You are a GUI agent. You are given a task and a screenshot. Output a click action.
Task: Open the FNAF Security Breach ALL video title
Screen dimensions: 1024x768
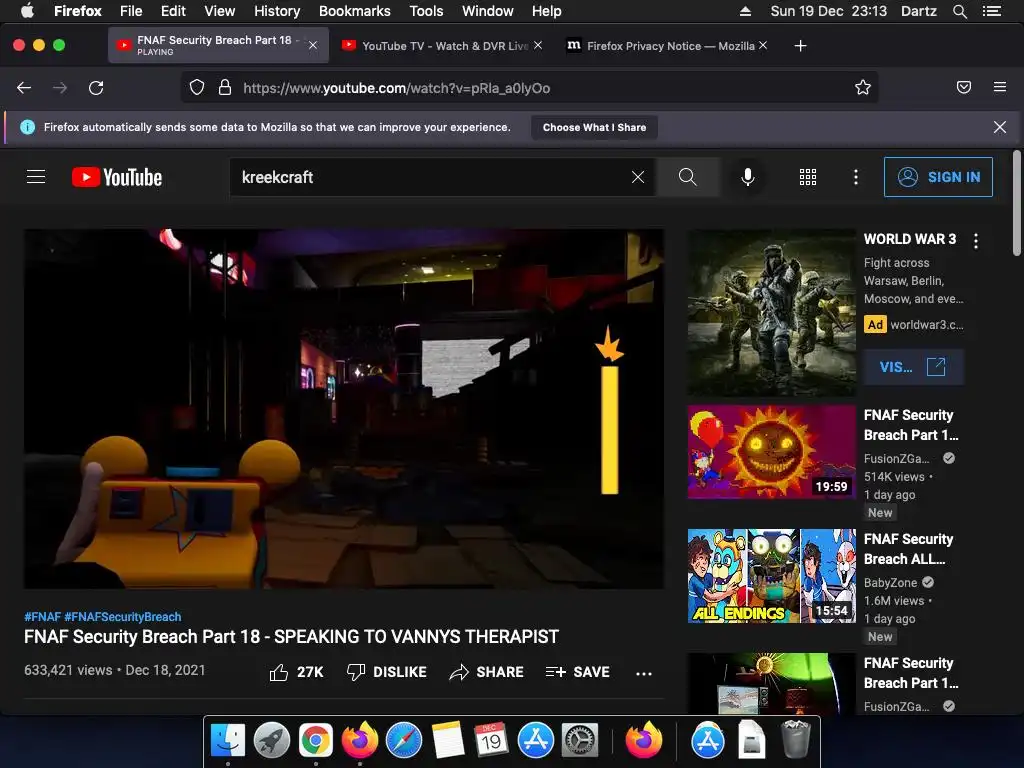(x=908, y=549)
